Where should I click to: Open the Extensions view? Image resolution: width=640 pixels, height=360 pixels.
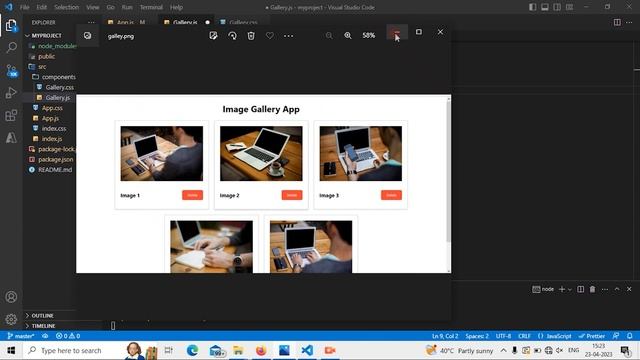pyautogui.click(x=11, y=116)
